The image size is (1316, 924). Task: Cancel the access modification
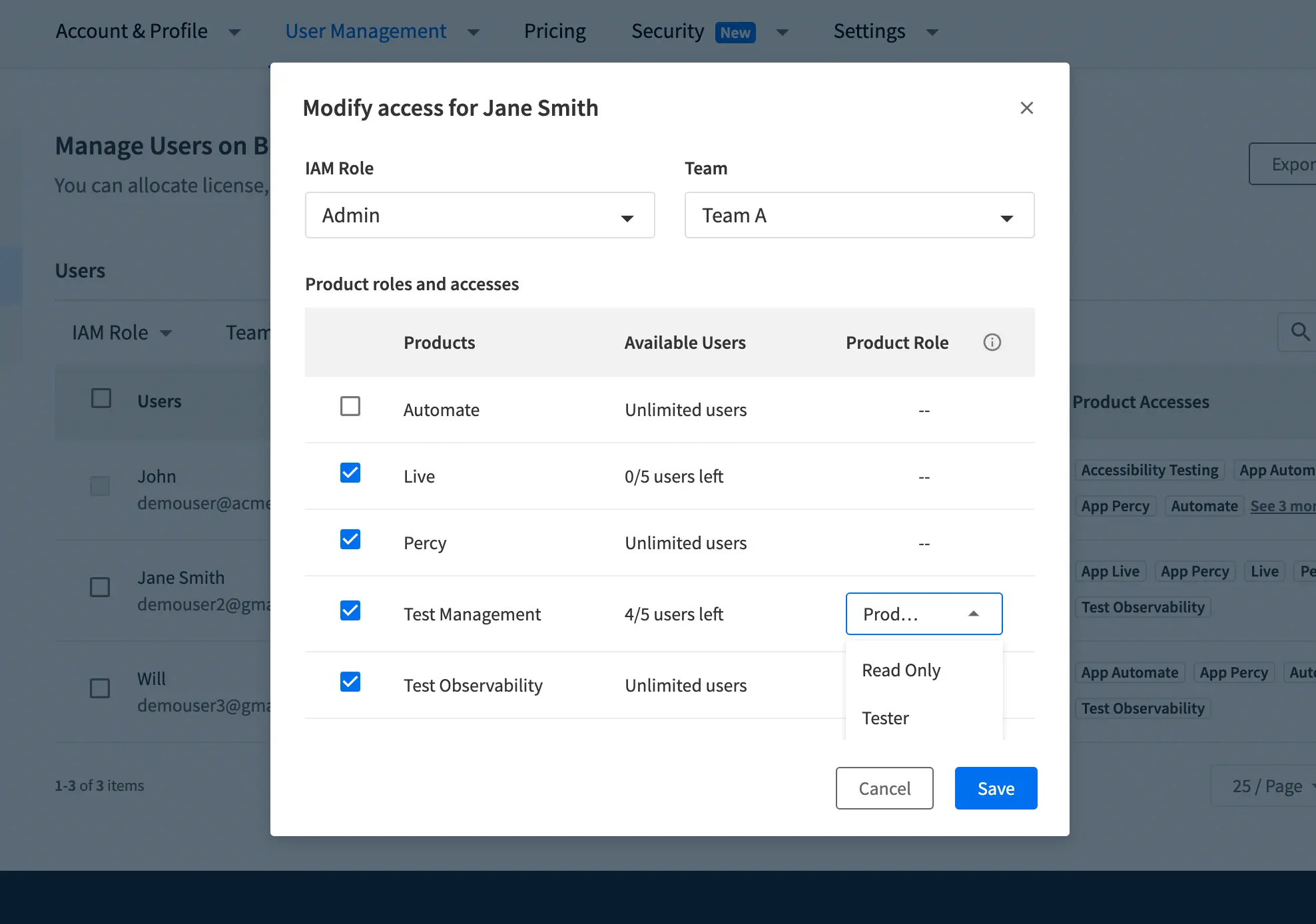coord(884,788)
